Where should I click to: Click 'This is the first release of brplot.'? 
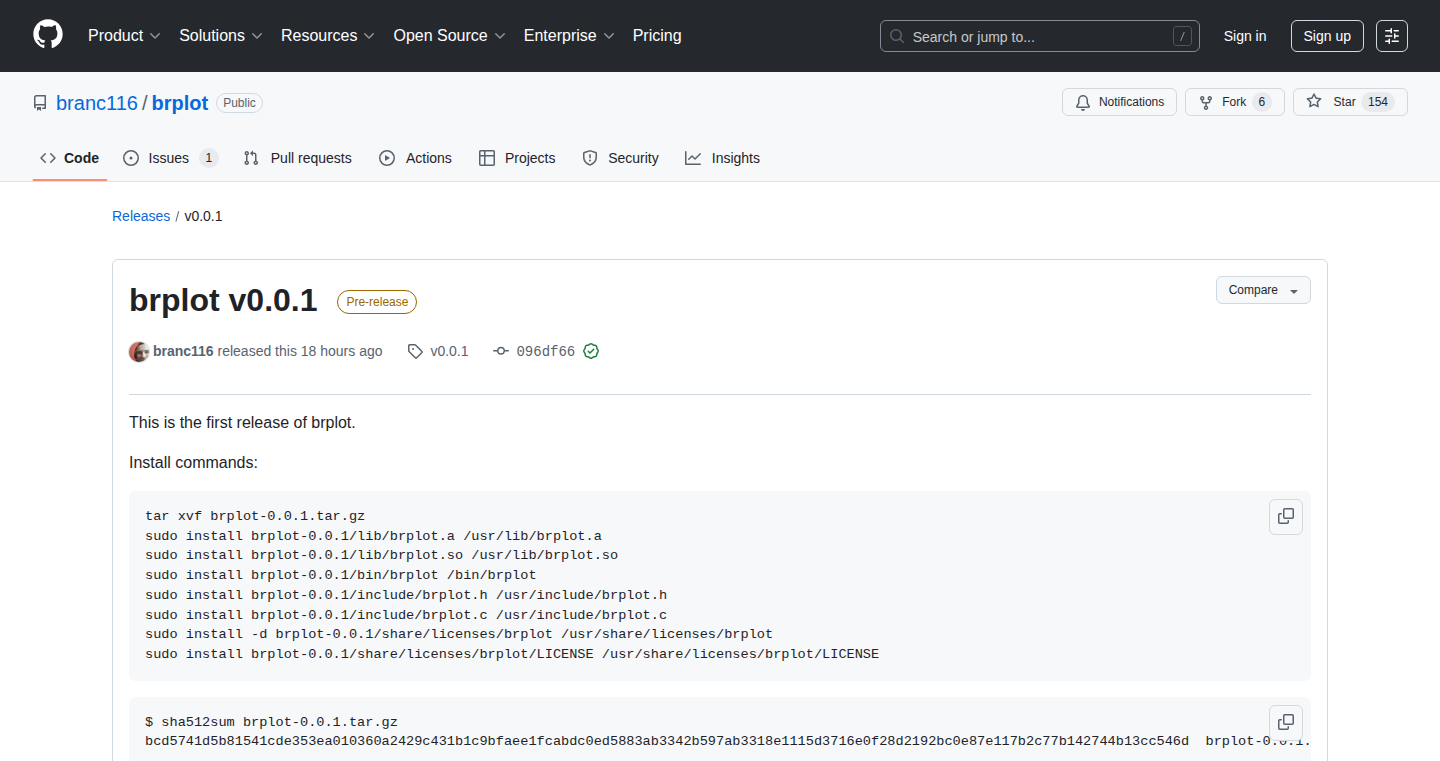pos(242,422)
